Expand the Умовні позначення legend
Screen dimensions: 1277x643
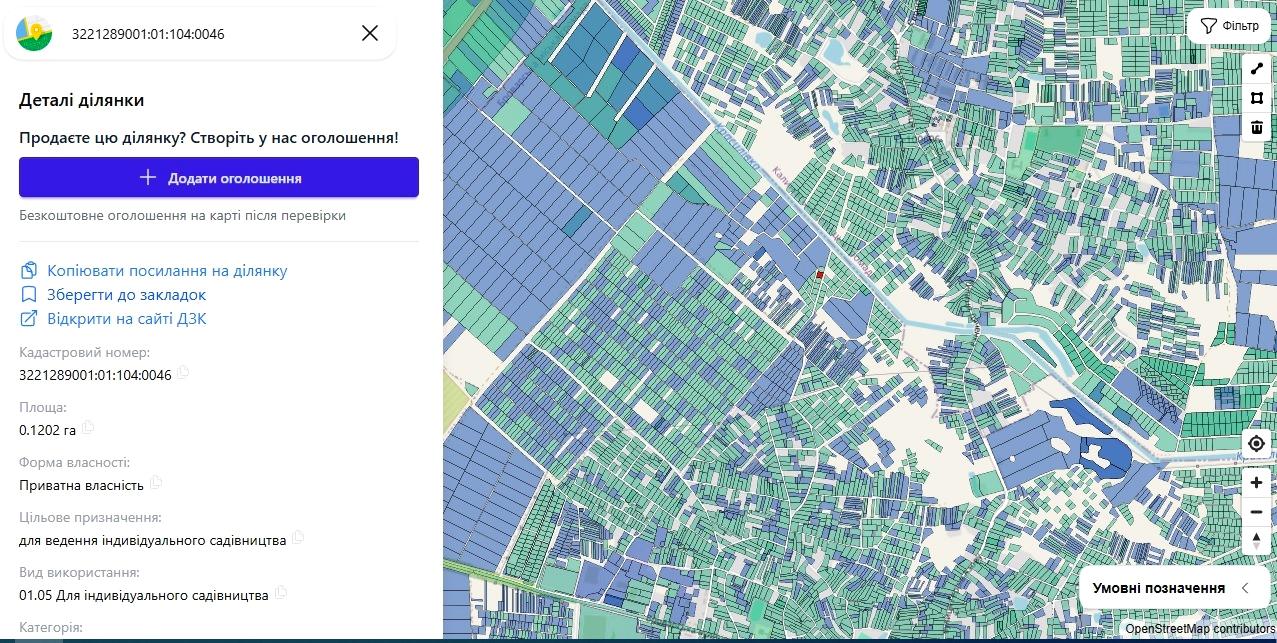(x=1171, y=588)
